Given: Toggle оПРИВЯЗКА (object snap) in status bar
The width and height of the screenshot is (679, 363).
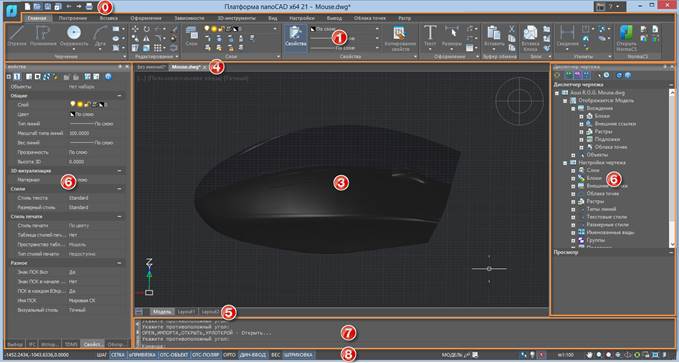Looking at the screenshot, I should (x=142, y=355).
